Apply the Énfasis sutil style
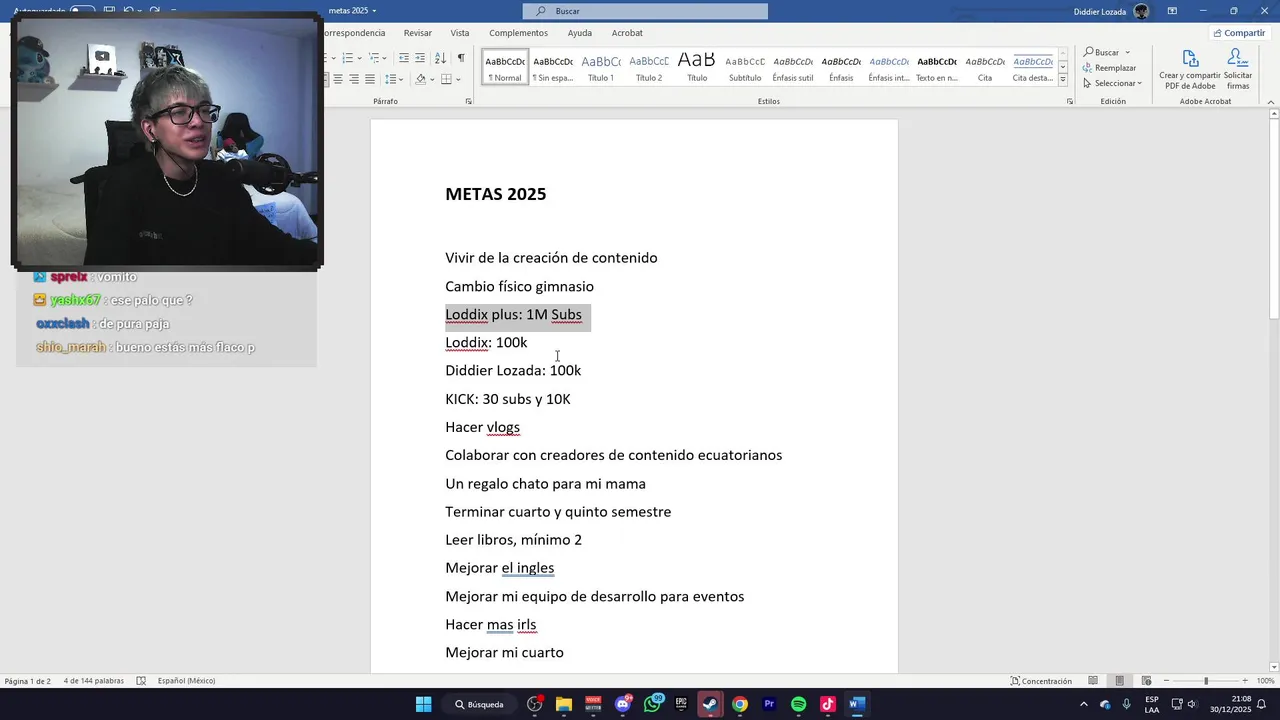1280x720 pixels. 793,67
